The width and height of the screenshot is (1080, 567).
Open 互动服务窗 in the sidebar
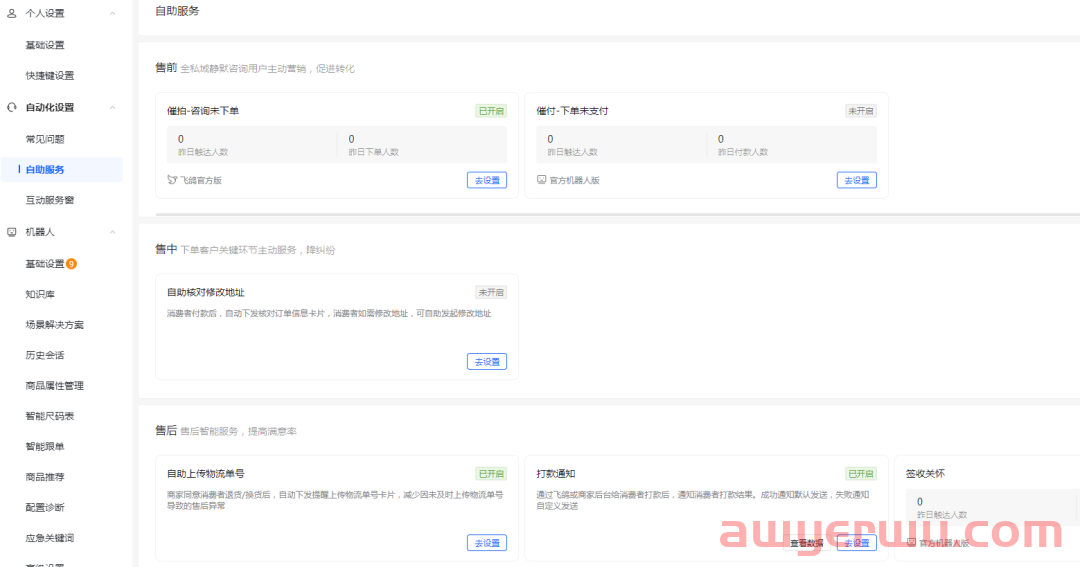click(50, 200)
